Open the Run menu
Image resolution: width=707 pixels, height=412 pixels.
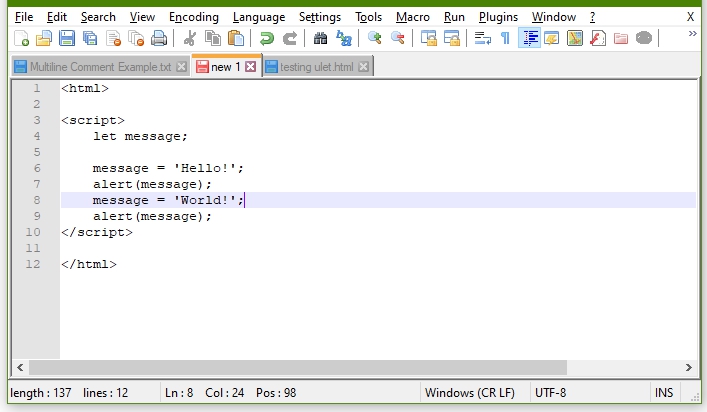click(x=454, y=17)
